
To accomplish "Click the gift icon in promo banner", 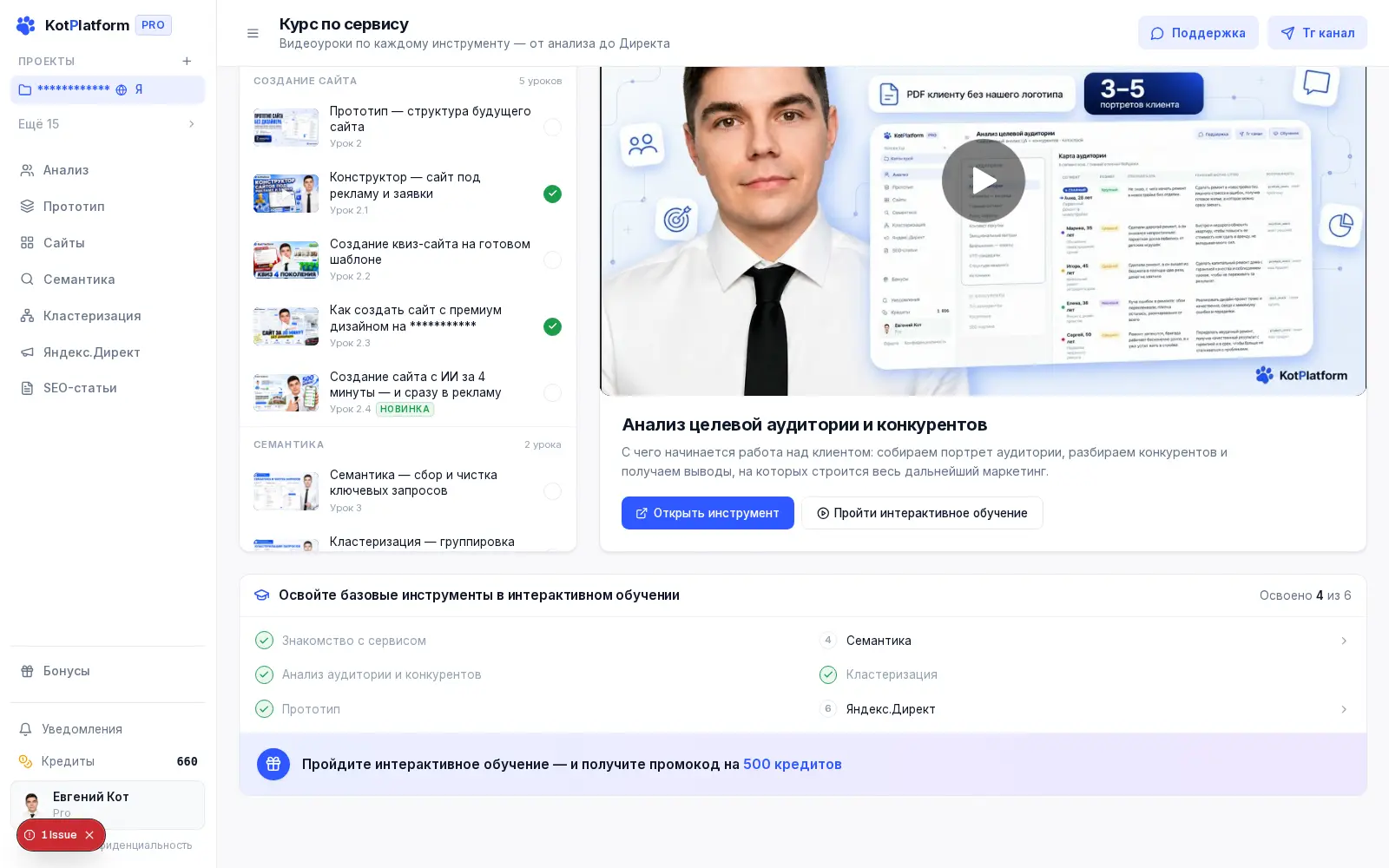I will pos(273,765).
